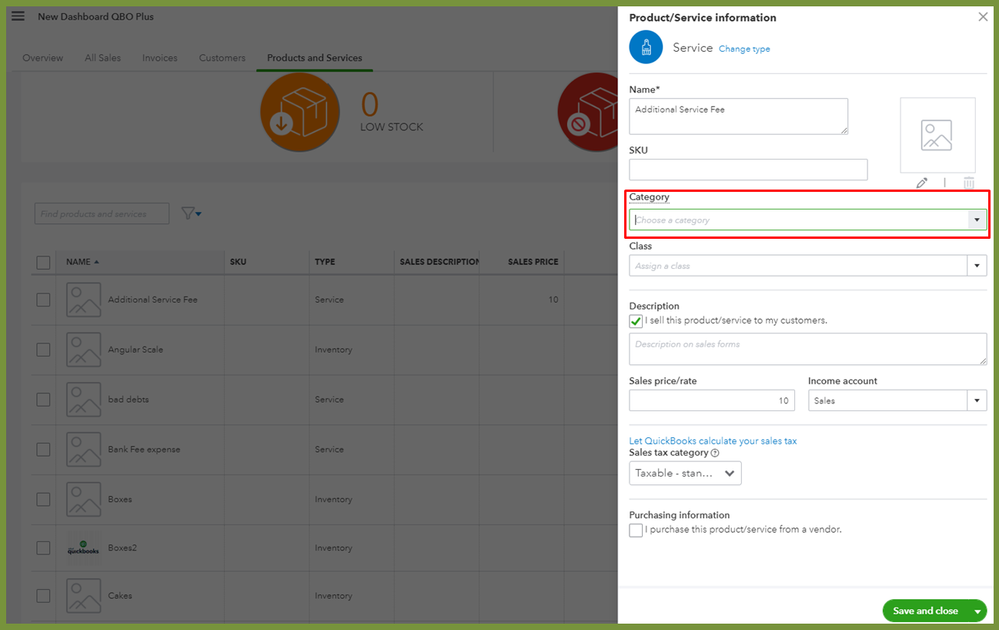The width and height of the screenshot is (999, 630).
Task: Click the Find products and services search box
Action: tap(102, 213)
